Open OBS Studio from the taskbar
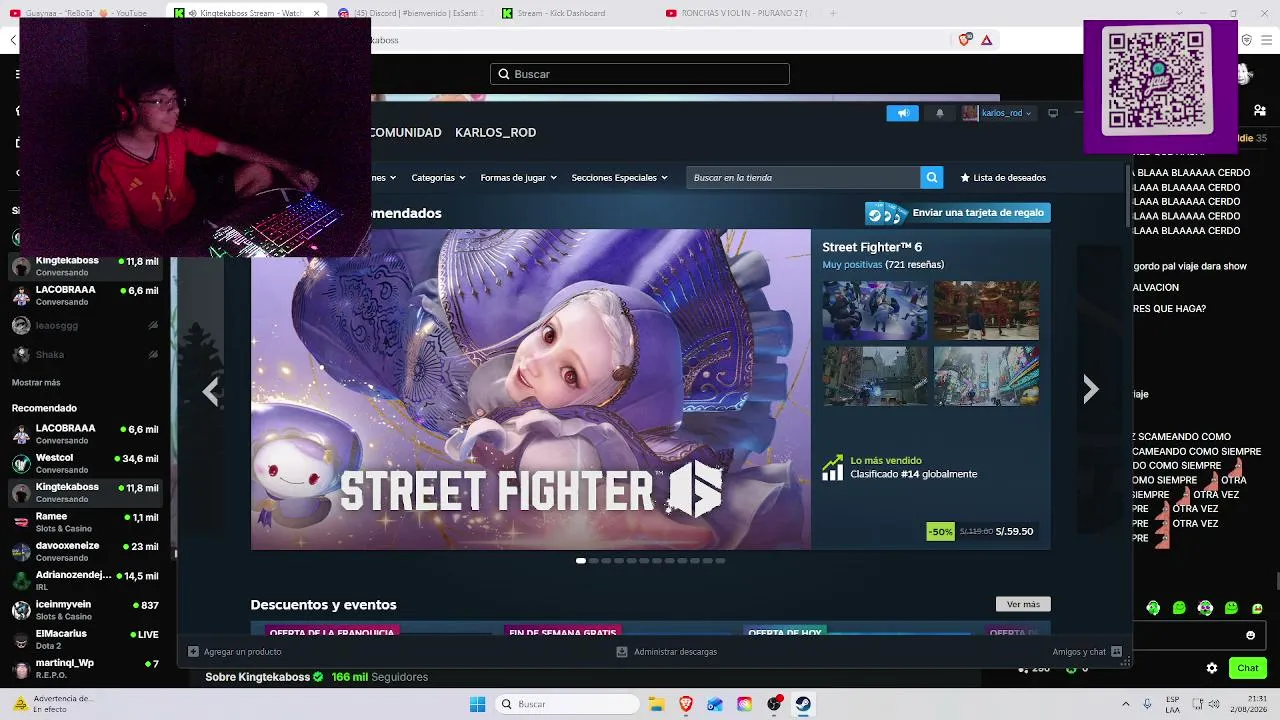This screenshot has height=720, width=1280. [774, 704]
